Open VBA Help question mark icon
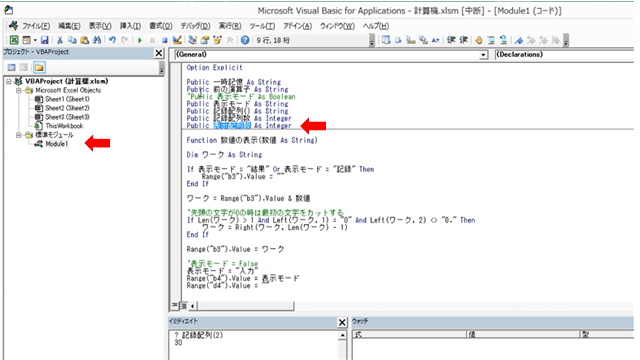The width and height of the screenshot is (640, 360). tap(245, 40)
